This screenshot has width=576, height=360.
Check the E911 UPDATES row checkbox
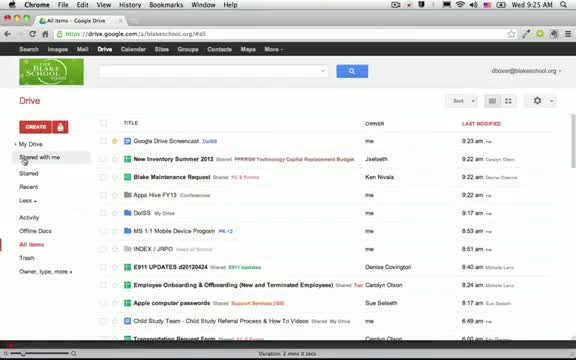[x=103, y=267]
